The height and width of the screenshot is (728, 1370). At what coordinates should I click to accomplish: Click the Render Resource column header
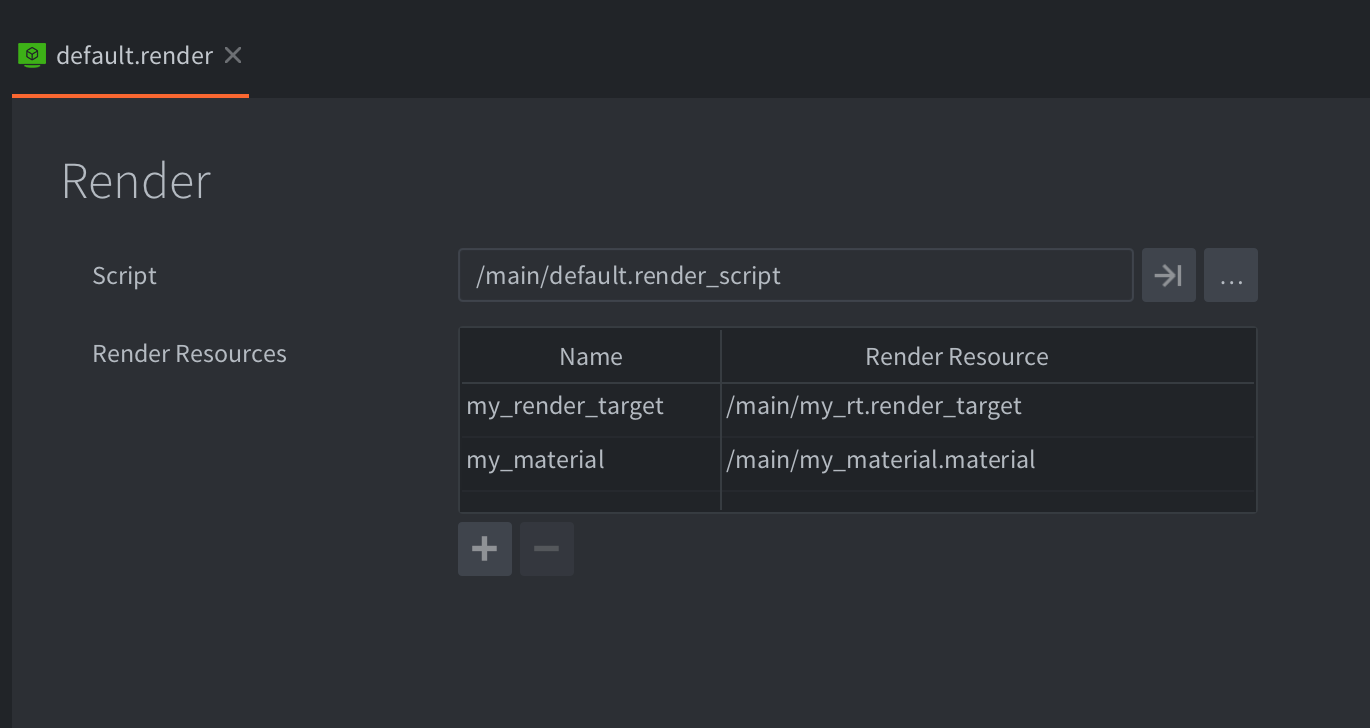[956, 356]
